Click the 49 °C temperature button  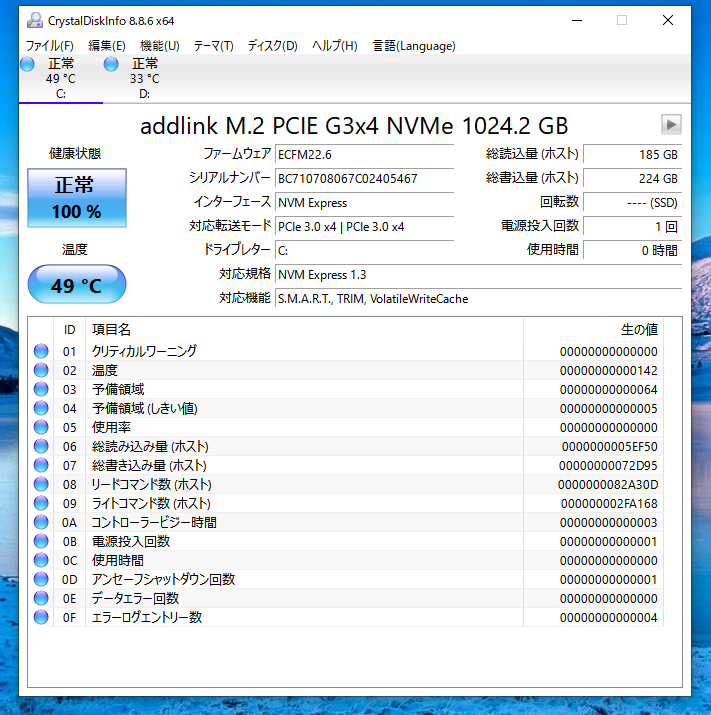pyautogui.click(x=77, y=285)
